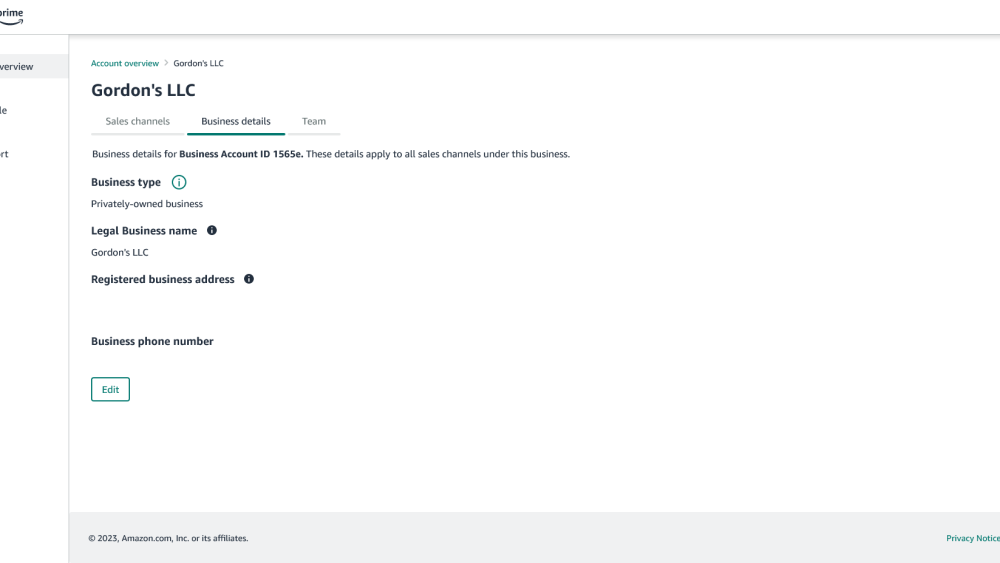Switch to the Sales channels tab

pyautogui.click(x=138, y=121)
